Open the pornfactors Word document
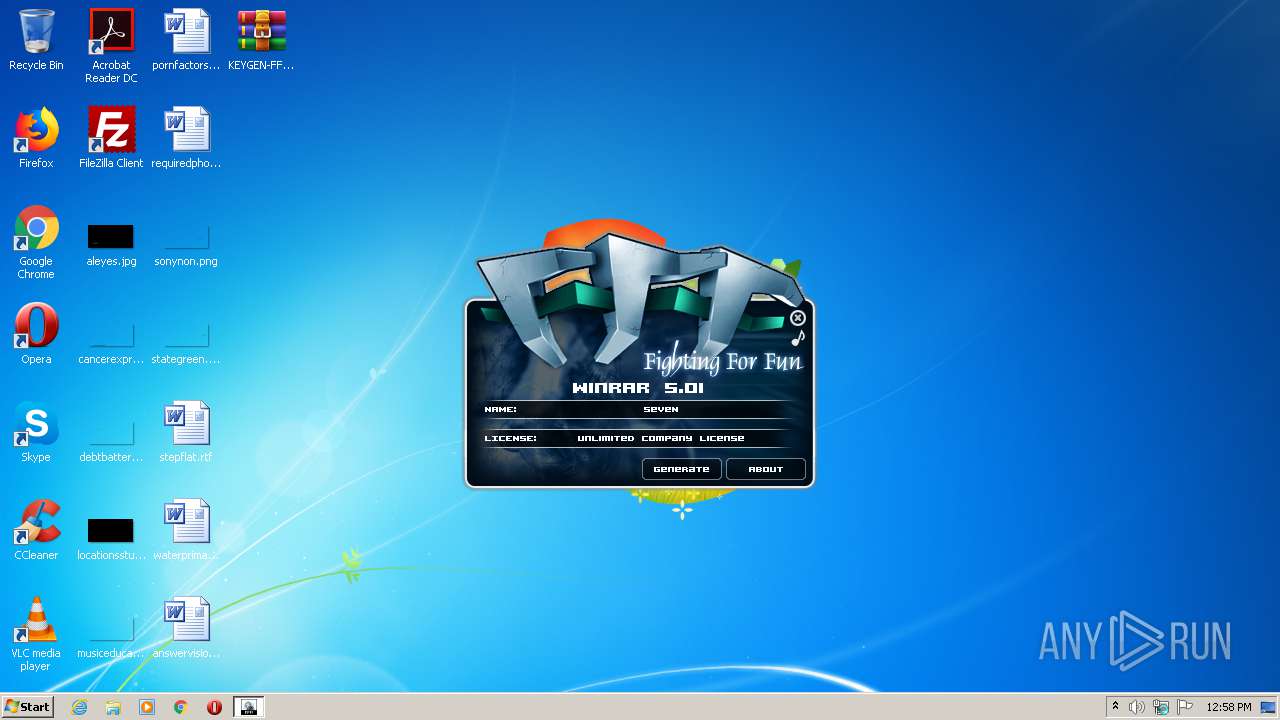 186,41
